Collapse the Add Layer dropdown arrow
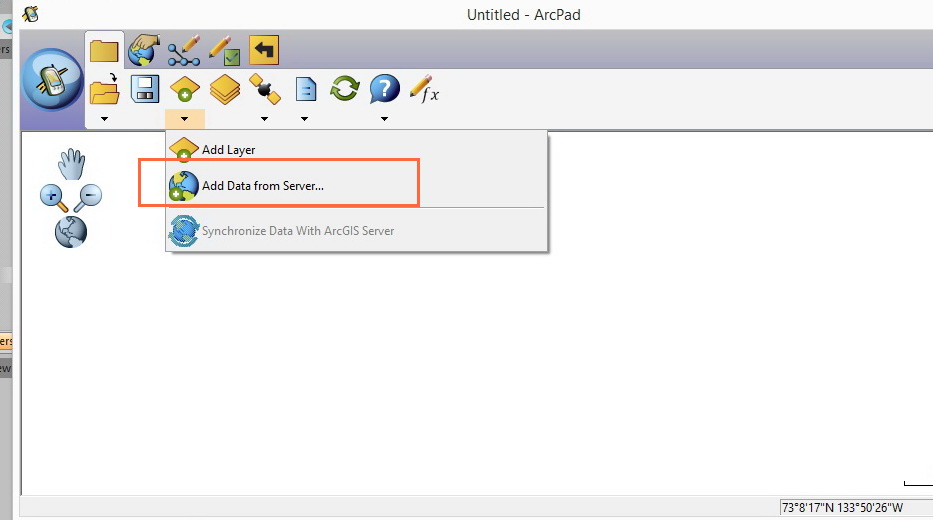 (x=184, y=119)
